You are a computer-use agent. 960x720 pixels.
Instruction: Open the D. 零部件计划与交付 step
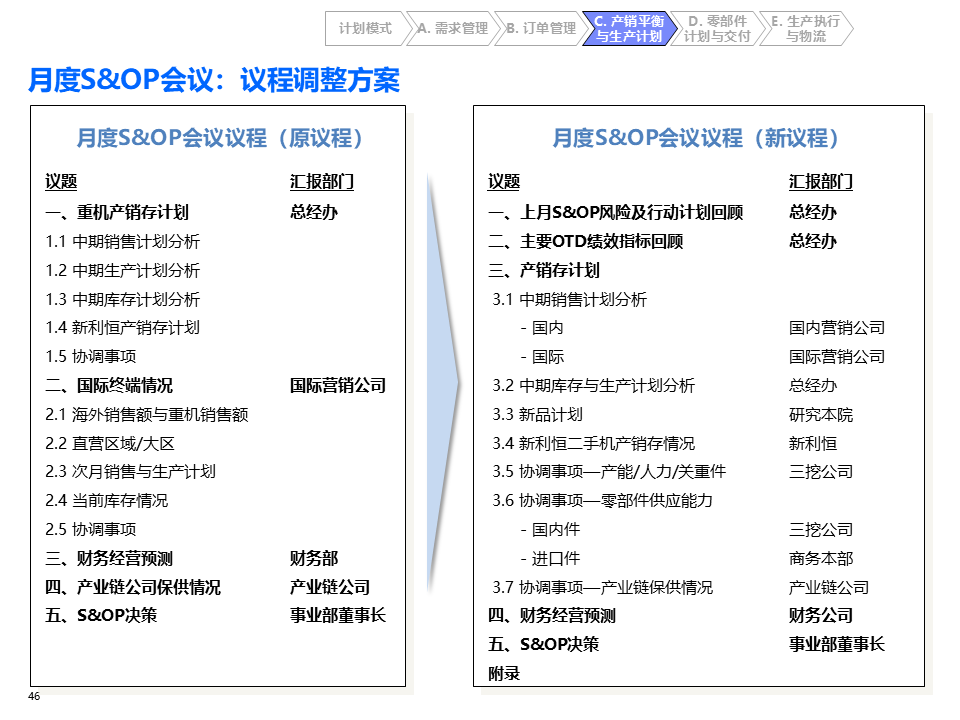pyautogui.click(x=716, y=29)
